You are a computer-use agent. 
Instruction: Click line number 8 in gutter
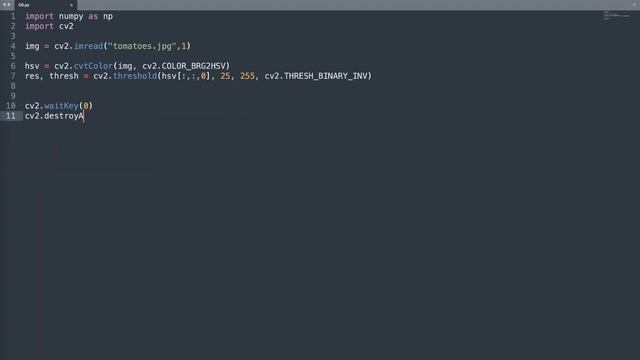click(x=13, y=86)
